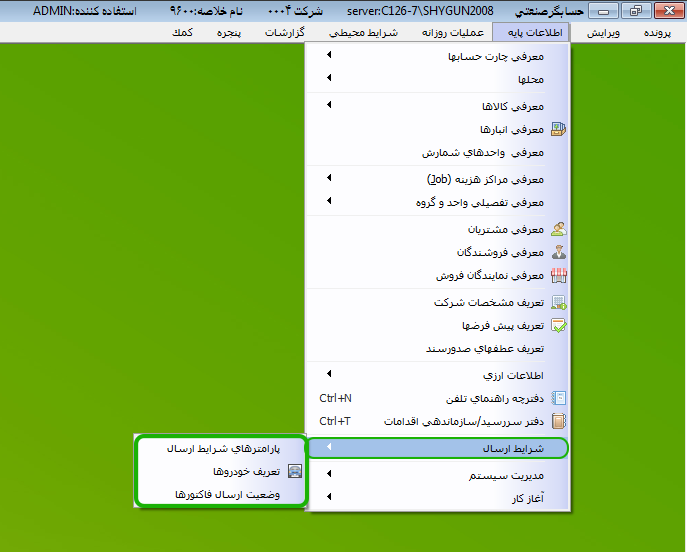Click the warehouse icon beside معرفي انبارها
The image size is (687, 552).
[558, 129]
